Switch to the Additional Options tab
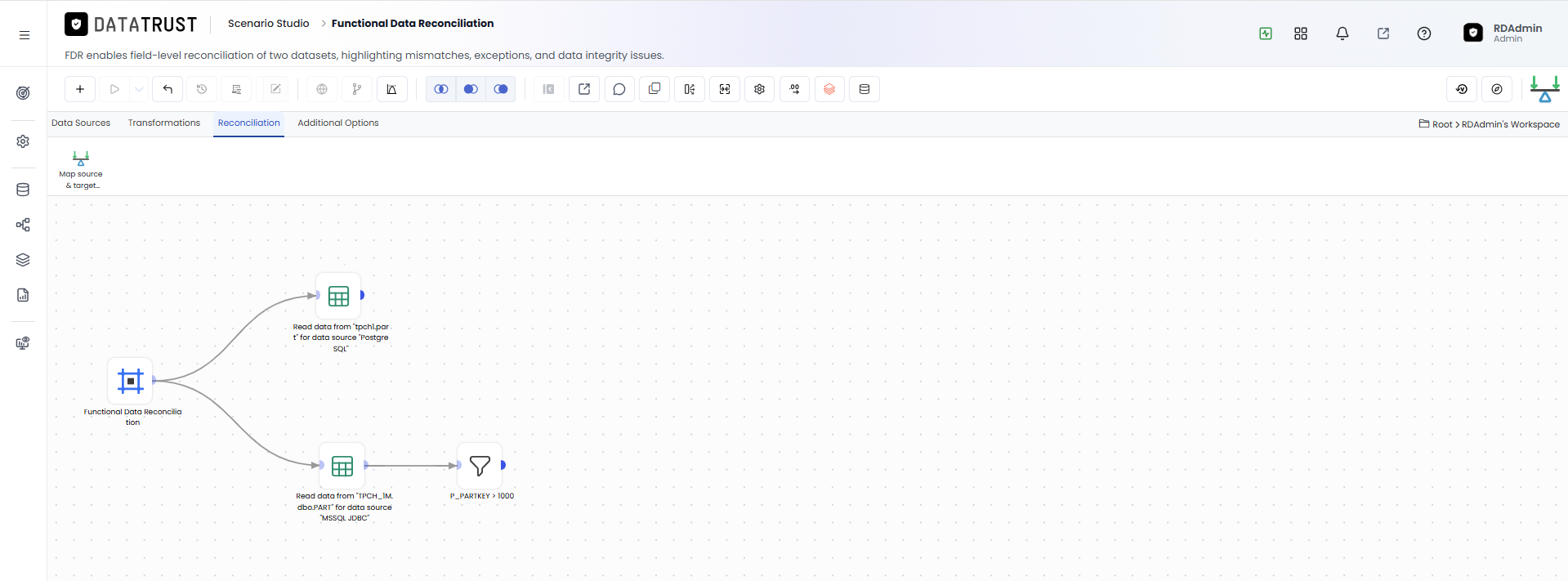1568x581 pixels. click(338, 123)
